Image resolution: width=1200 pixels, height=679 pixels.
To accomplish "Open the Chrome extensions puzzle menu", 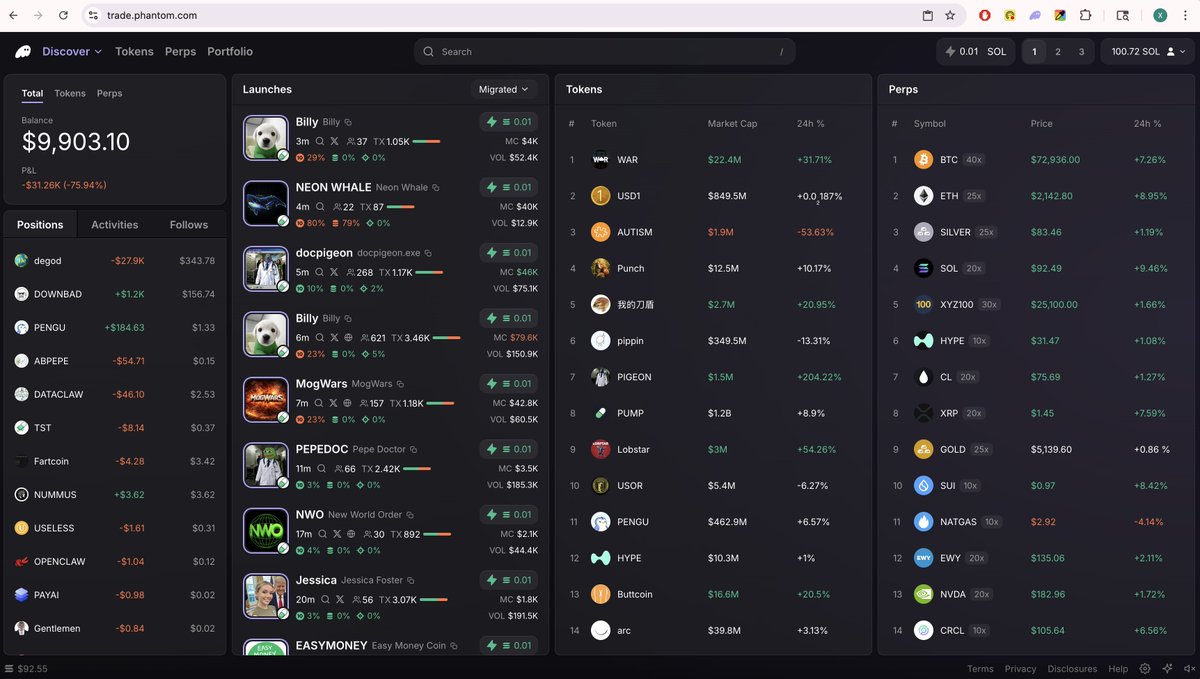I will (1085, 16).
